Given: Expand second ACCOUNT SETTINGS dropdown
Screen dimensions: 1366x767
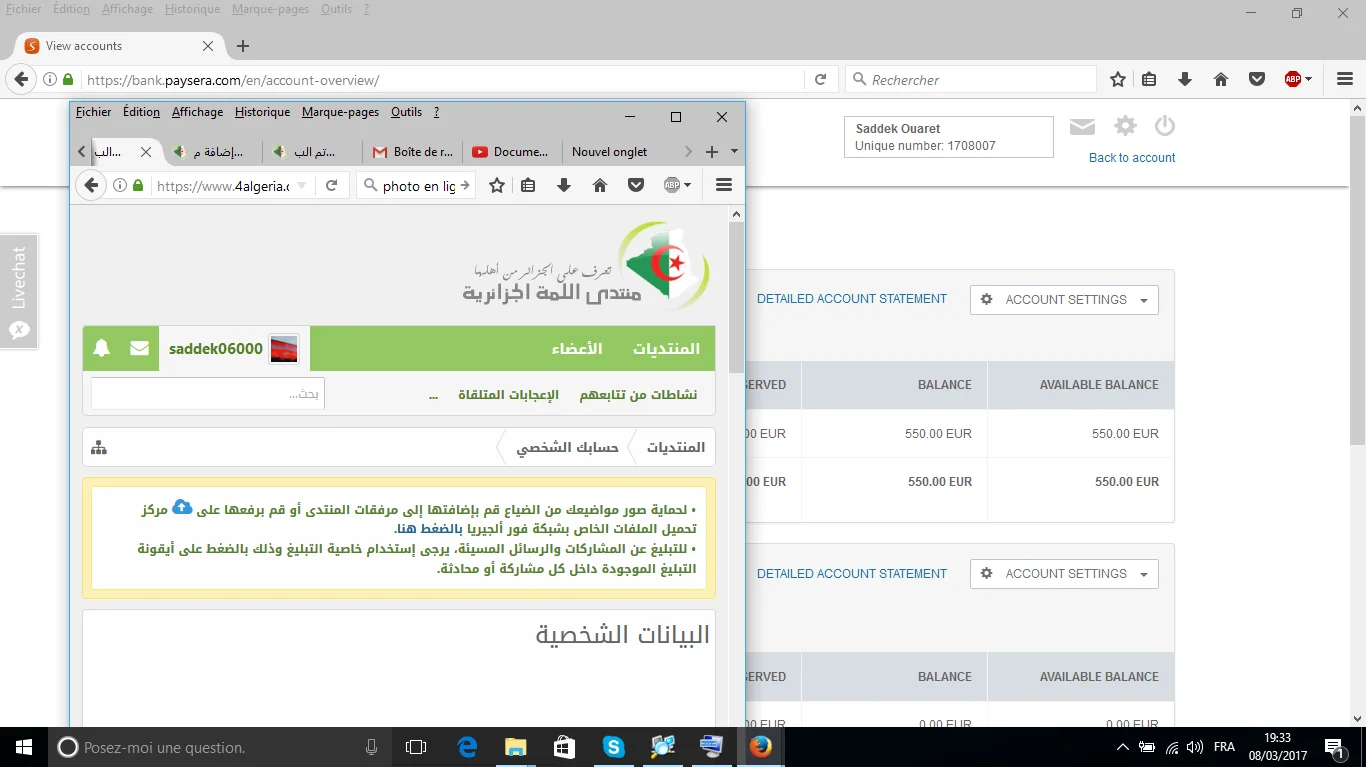Looking at the screenshot, I should [x=1064, y=574].
